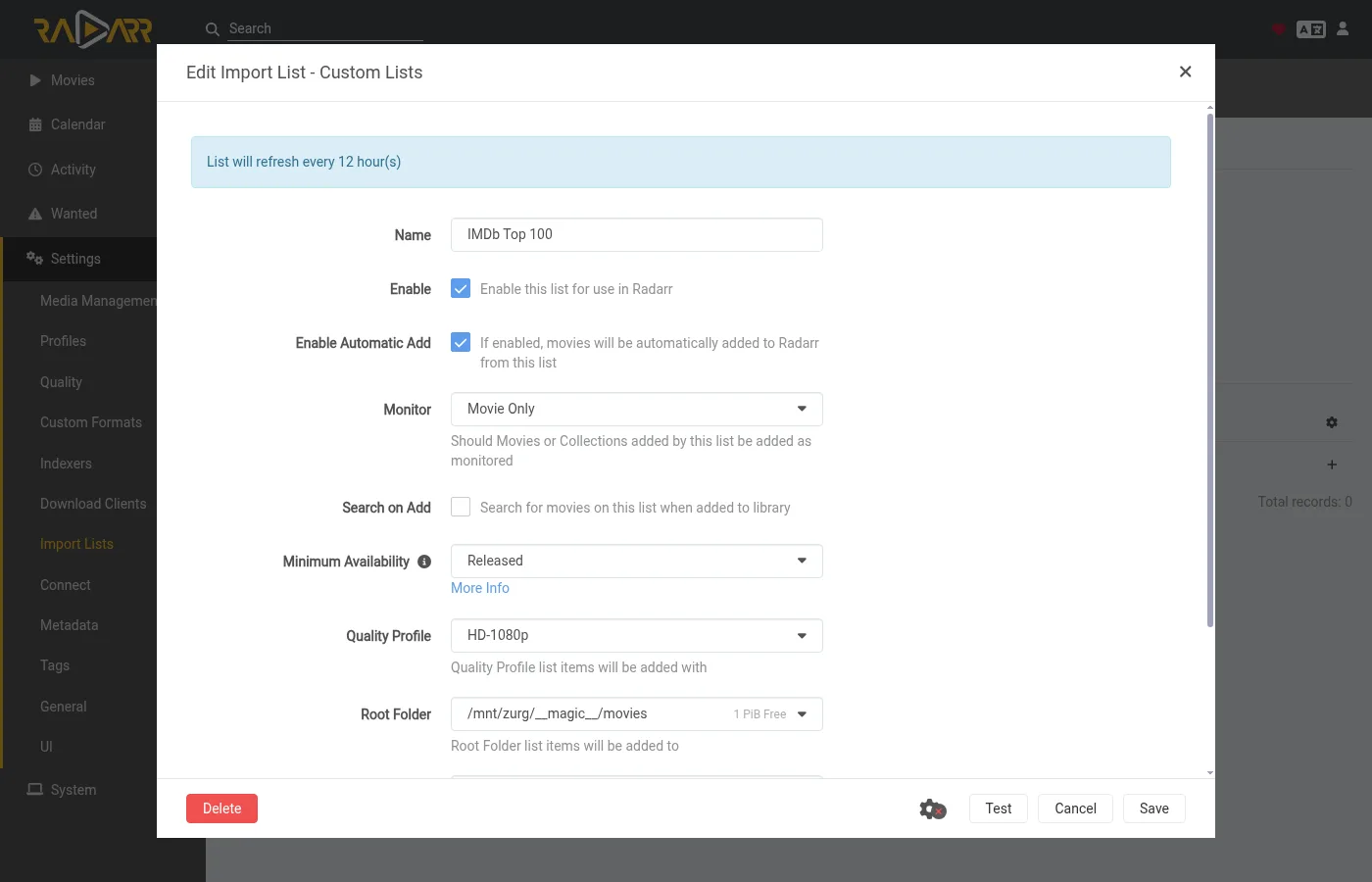The height and width of the screenshot is (882, 1372).
Task: Go to Indexers settings
Action: (66, 464)
